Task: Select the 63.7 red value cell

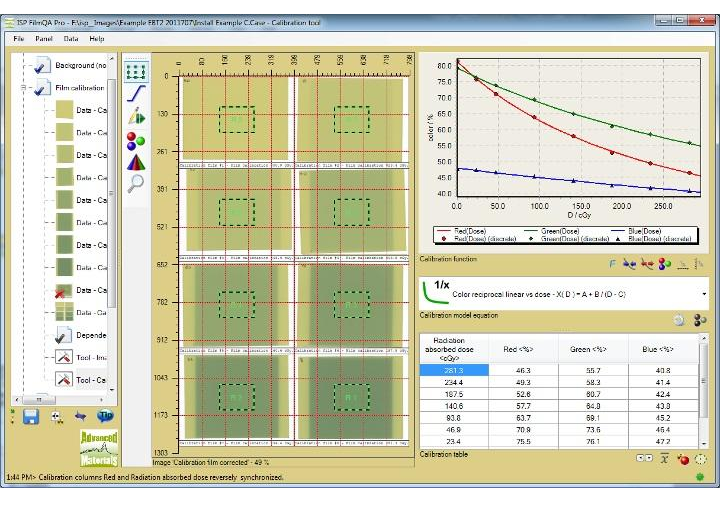Action: pyautogui.click(x=523, y=418)
